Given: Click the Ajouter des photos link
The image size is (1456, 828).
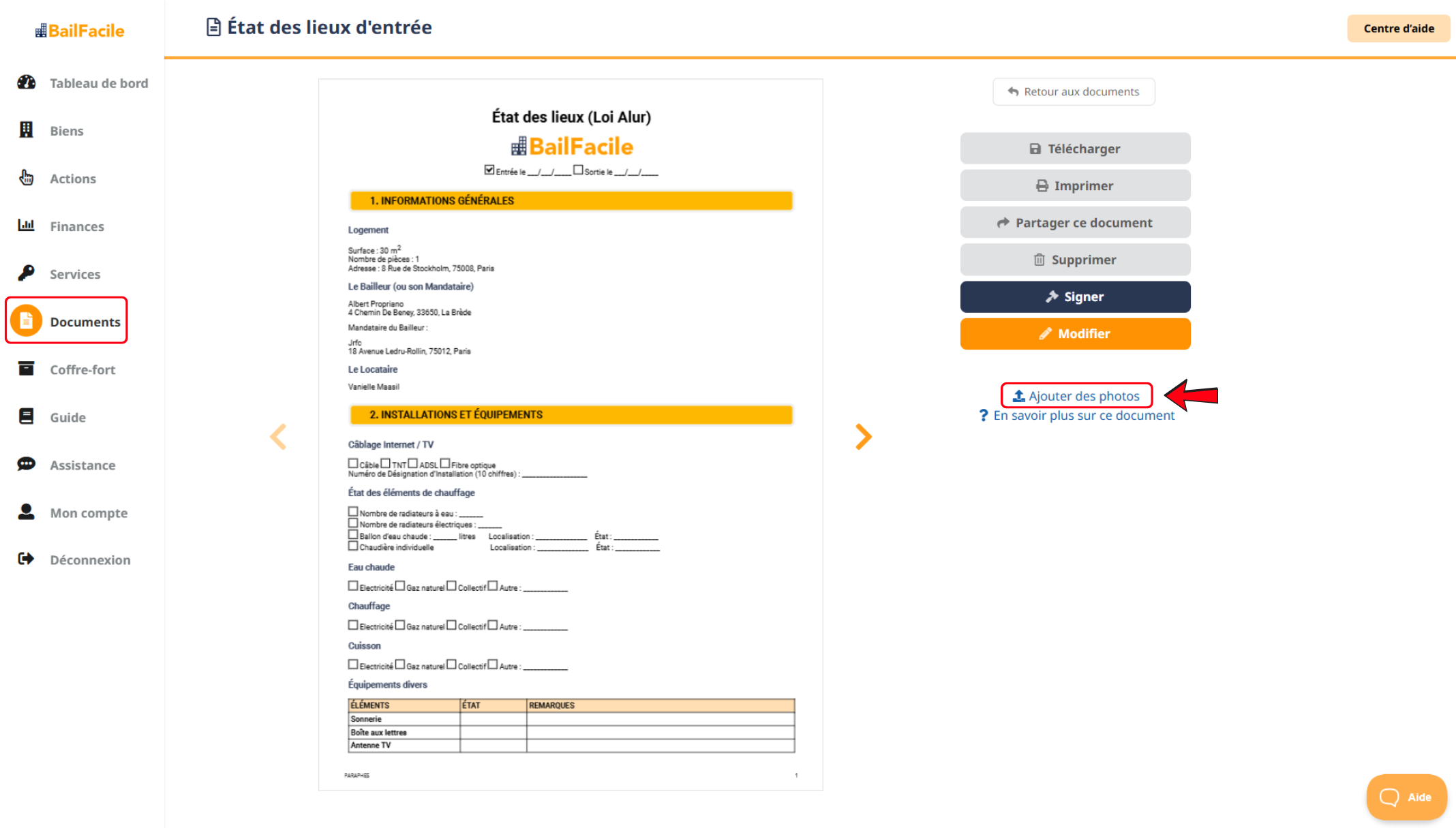Looking at the screenshot, I should tap(1076, 396).
